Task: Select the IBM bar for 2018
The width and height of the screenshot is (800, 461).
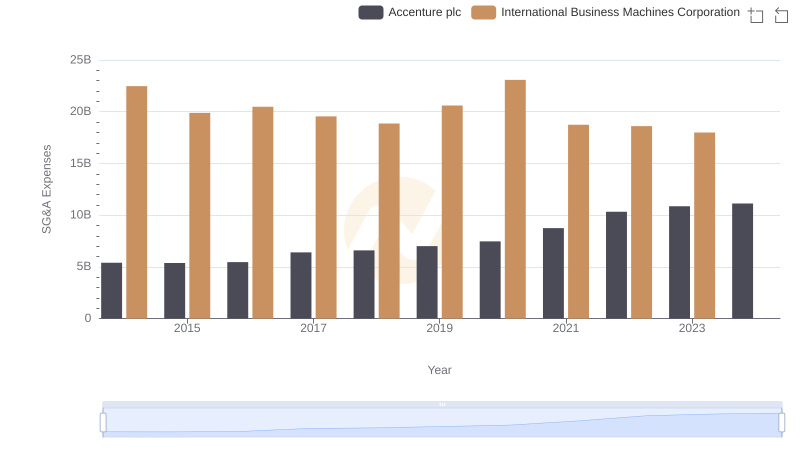Action: point(389,221)
